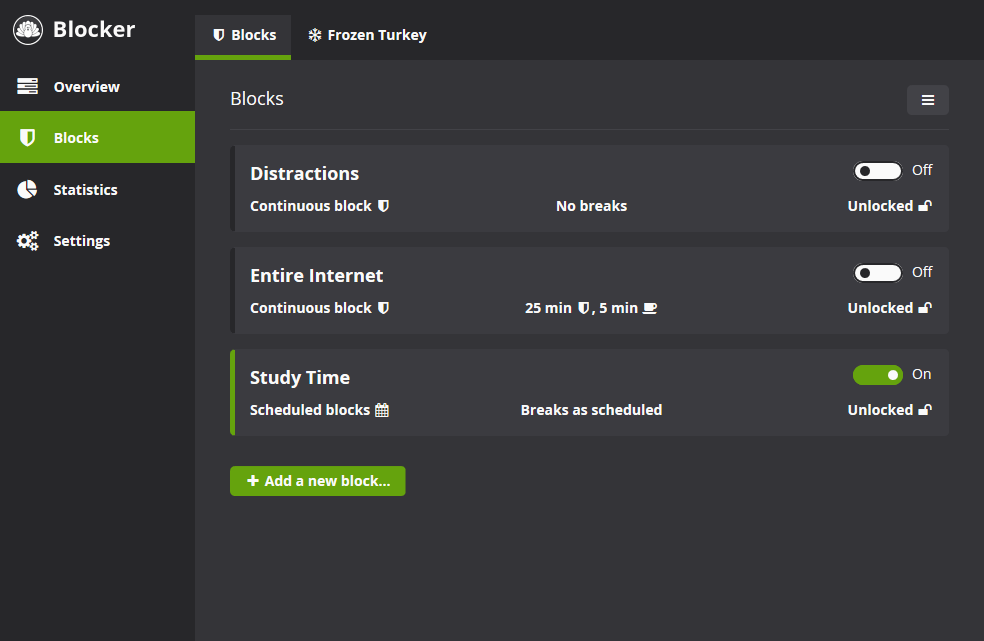Screen dimensions: 984x641
Task: Disable the Study Time block toggle
Action: click(x=877, y=375)
